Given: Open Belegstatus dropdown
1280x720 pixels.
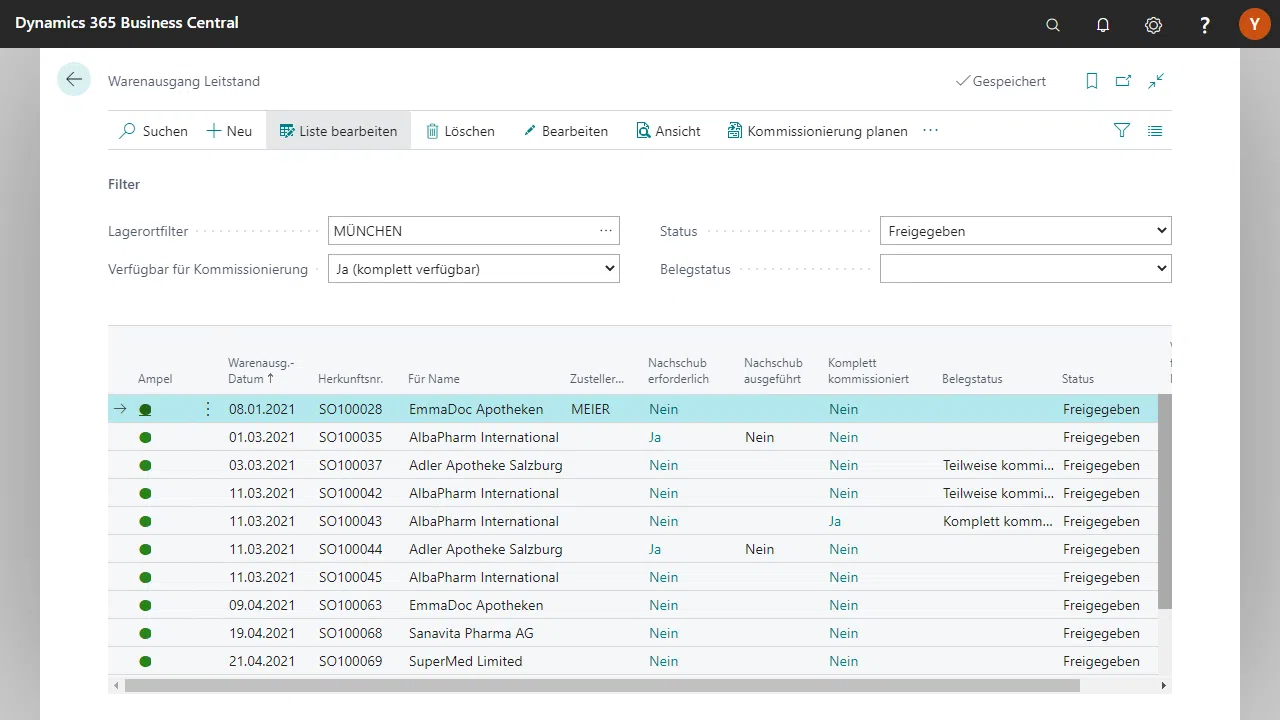Looking at the screenshot, I should pos(1025,269).
